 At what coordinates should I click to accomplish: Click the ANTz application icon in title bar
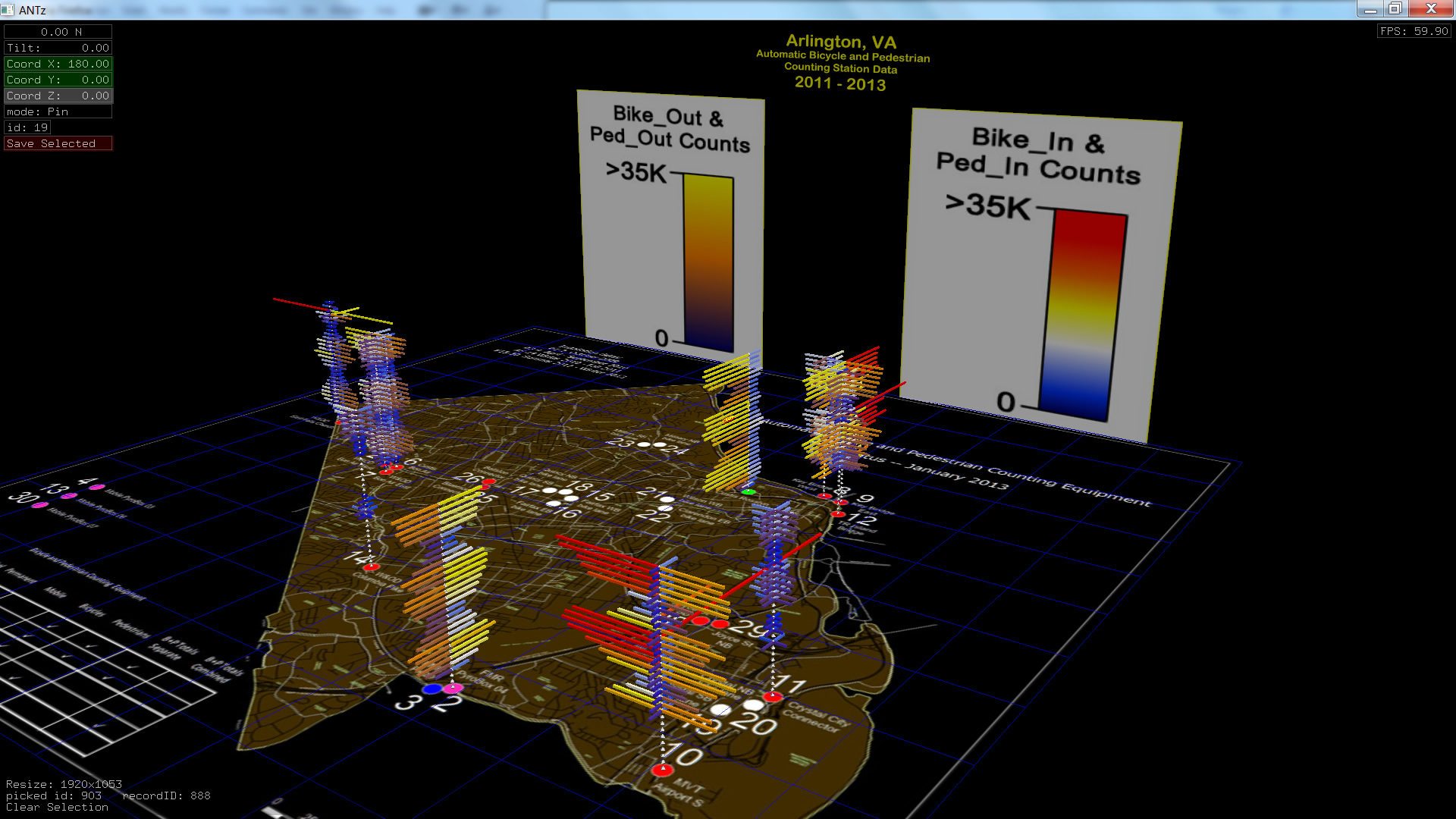[8, 10]
